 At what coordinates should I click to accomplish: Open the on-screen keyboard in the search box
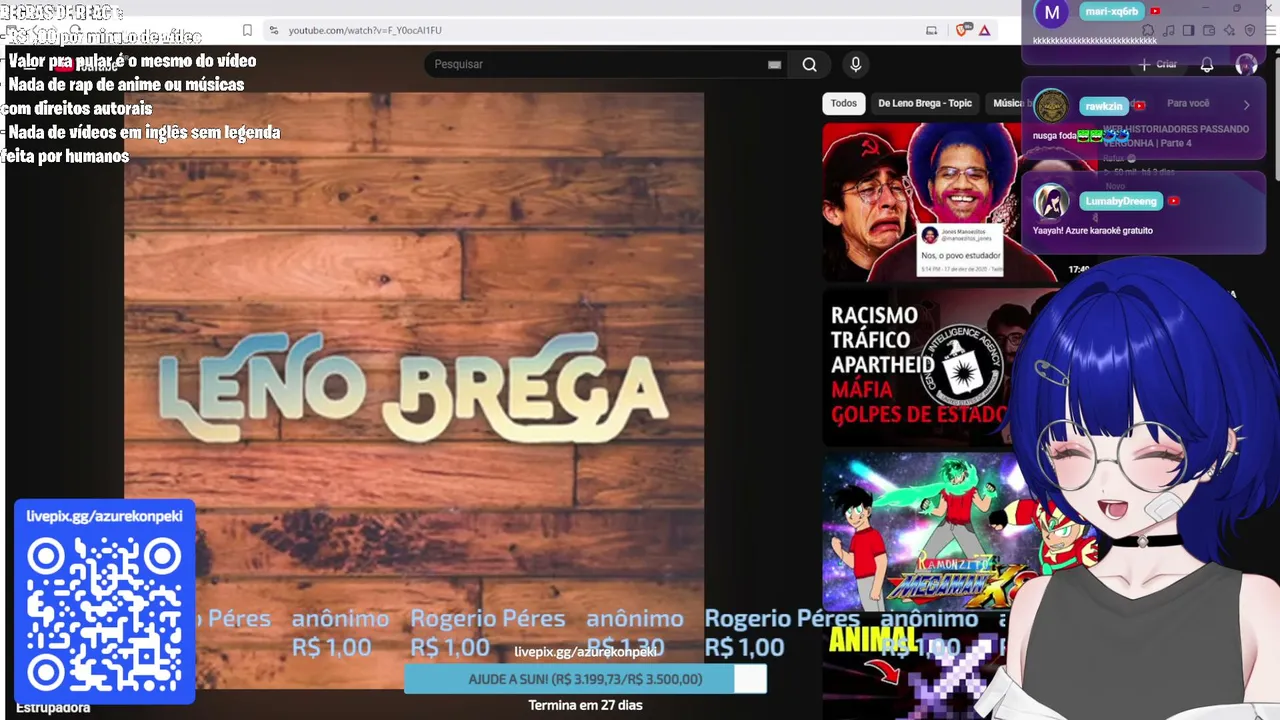pyautogui.click(x=774, y=64)
